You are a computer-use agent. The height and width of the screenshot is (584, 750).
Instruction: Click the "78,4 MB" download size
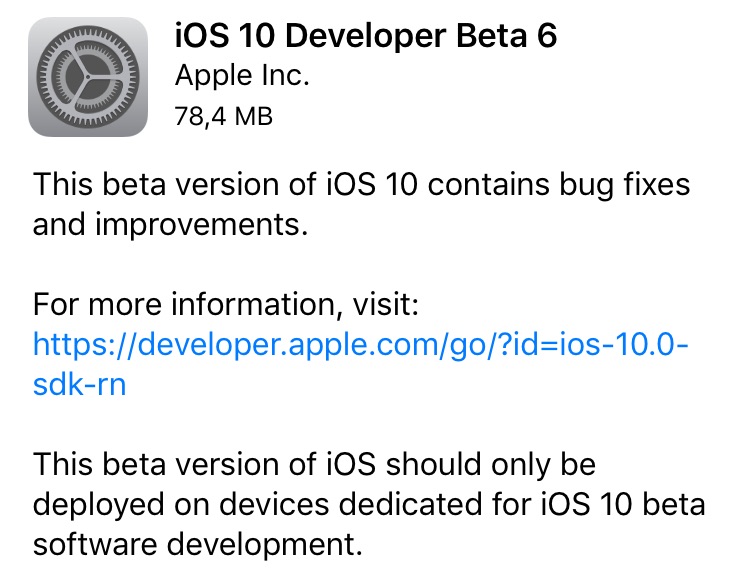224,115
